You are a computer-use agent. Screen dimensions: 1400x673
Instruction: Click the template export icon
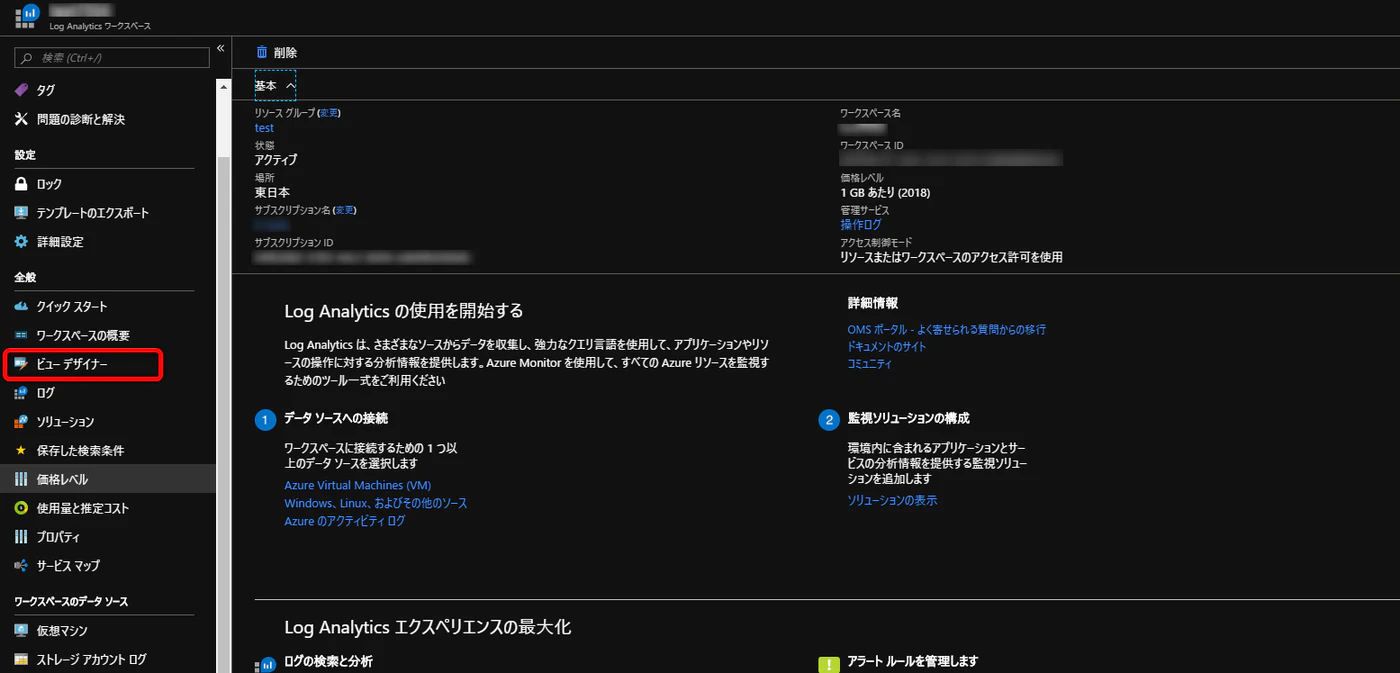pos(21,213)
